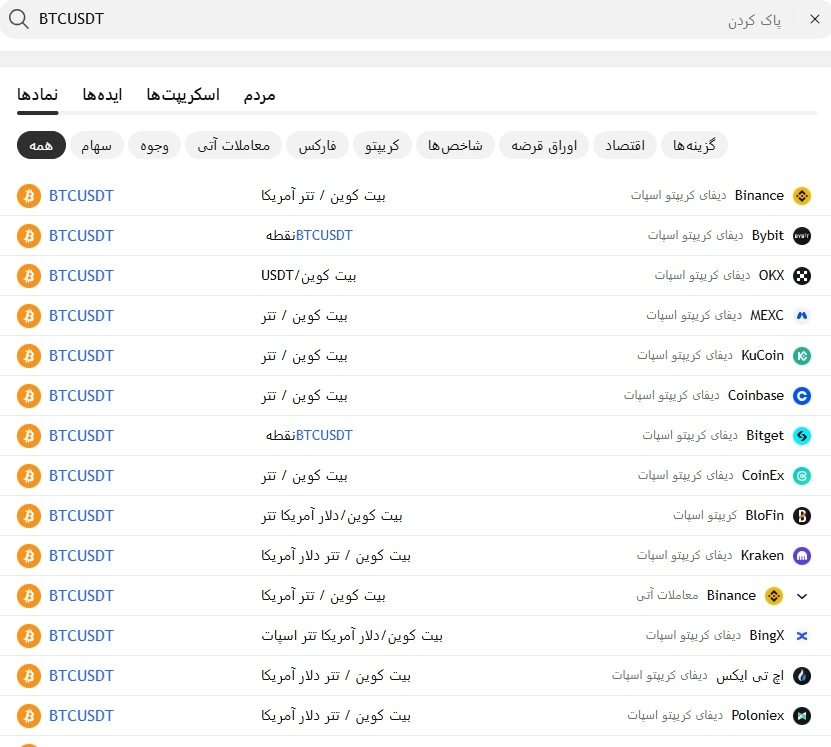This screenshot has width=831, height=747.
Task: Click the BloFin exchange logo
Action: point(802,516)
